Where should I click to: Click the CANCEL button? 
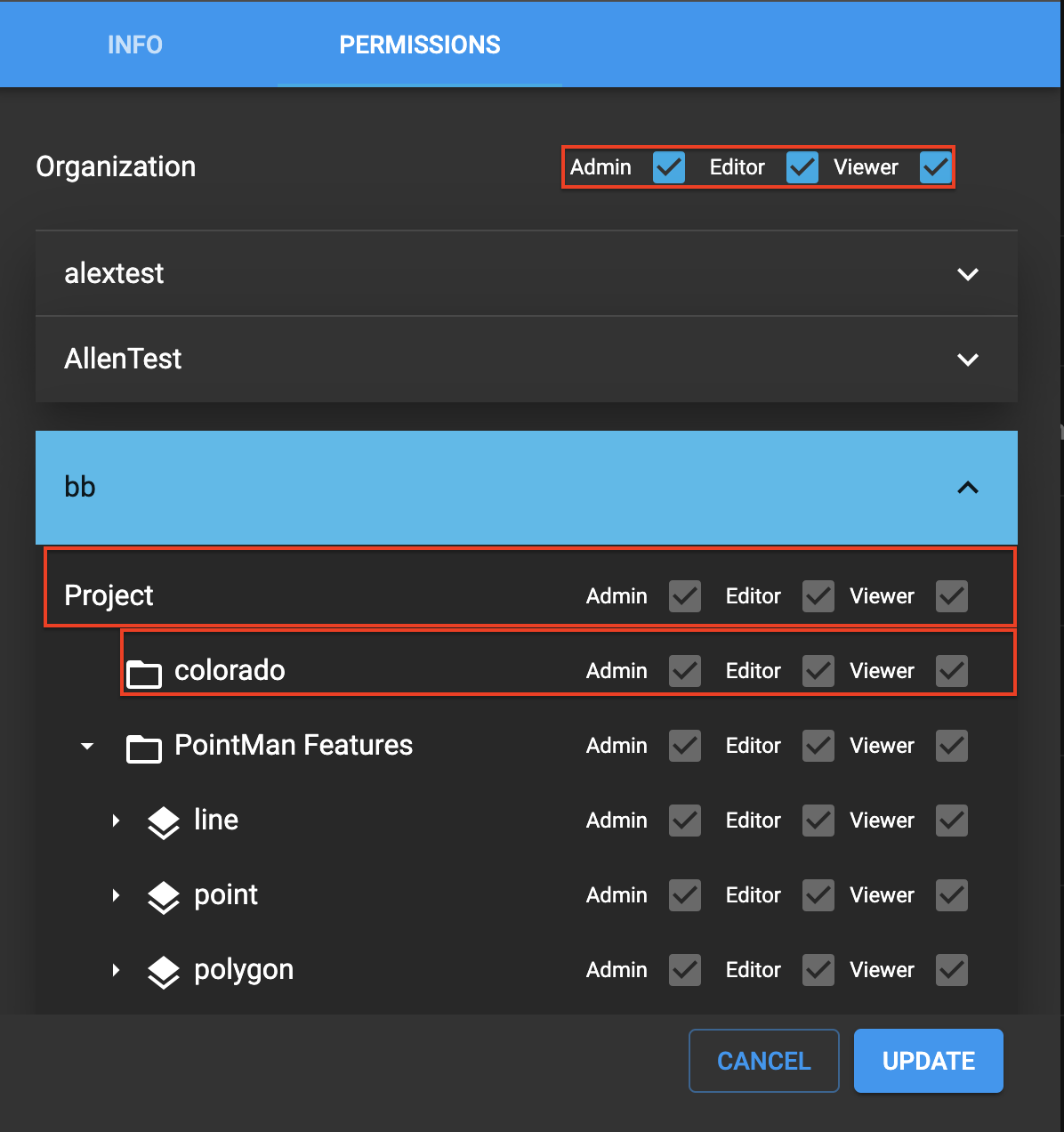763,1060
